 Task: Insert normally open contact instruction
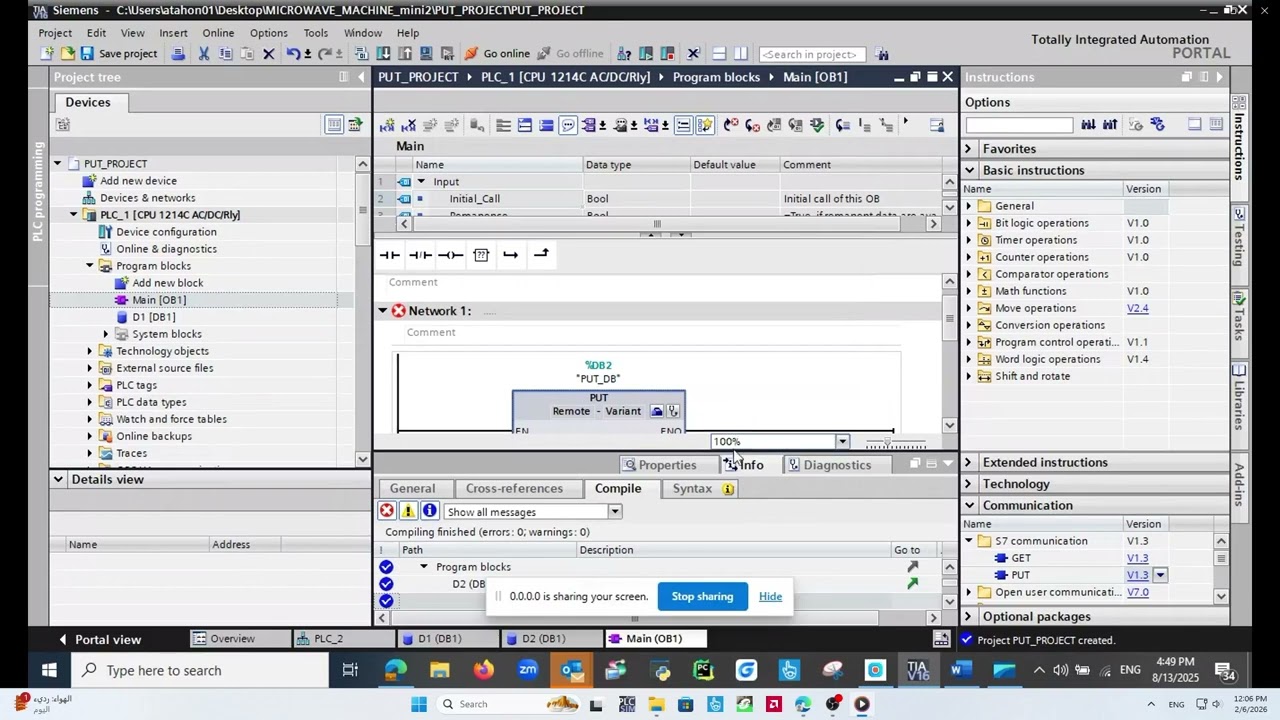pyautogui.click(x=390, y=255)
